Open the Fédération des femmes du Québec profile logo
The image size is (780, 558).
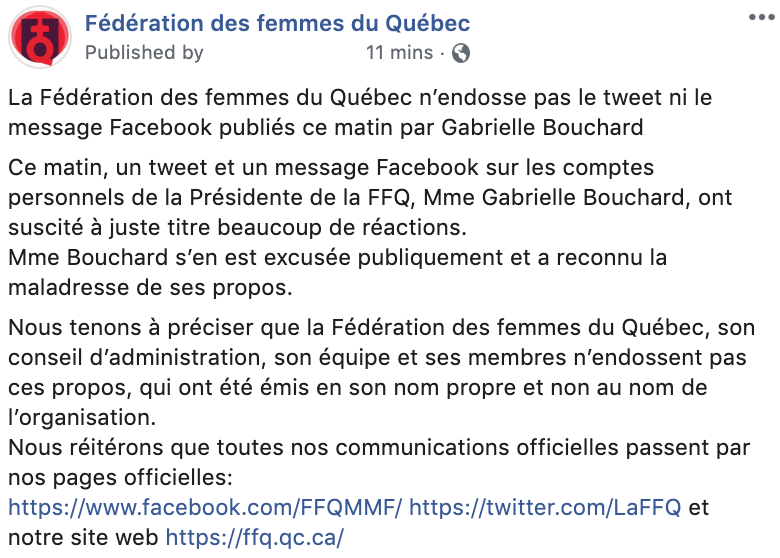(40, 37)
